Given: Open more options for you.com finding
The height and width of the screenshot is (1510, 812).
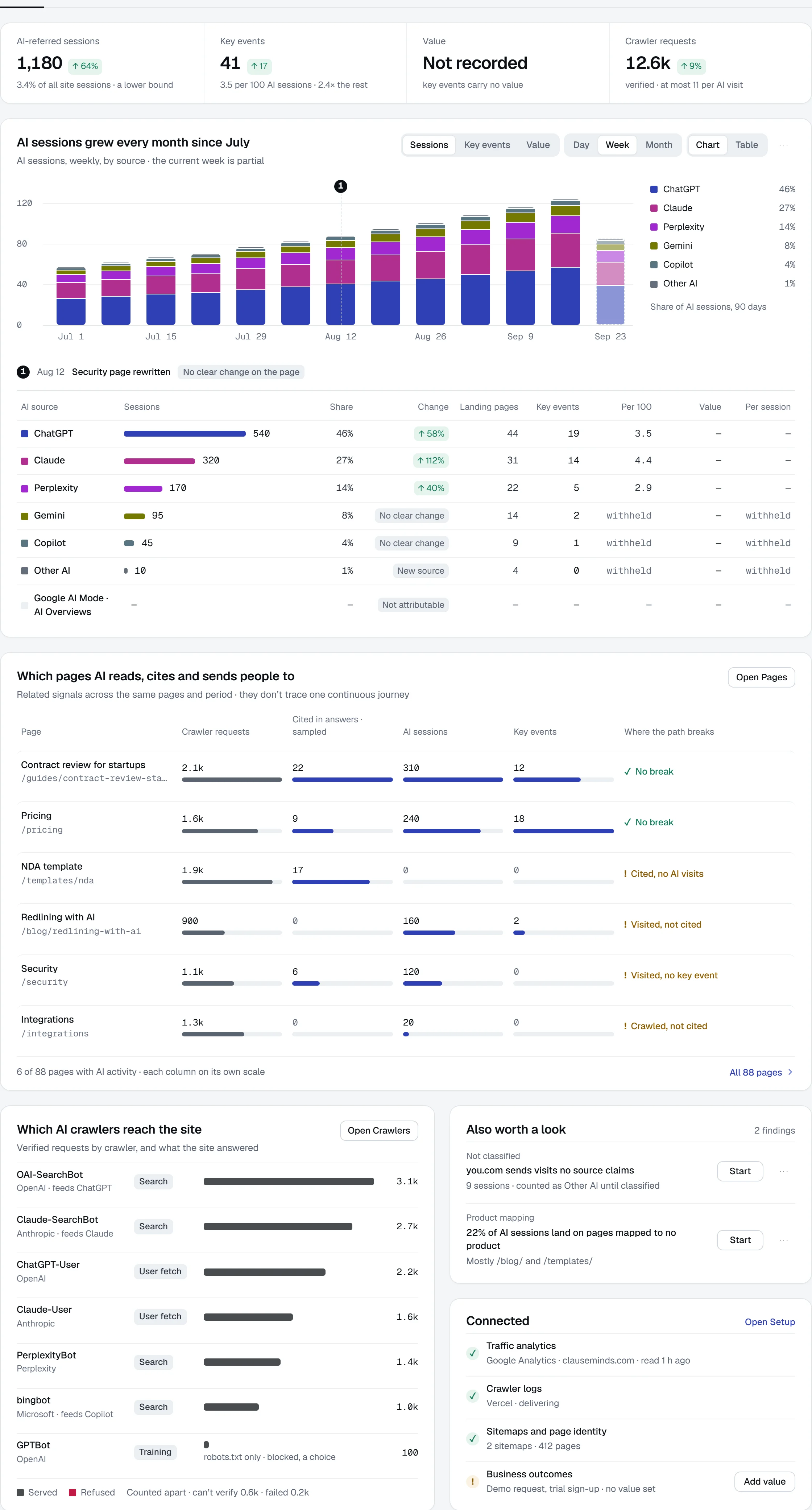Looking at the screenshot, I should pos(783,1171).
